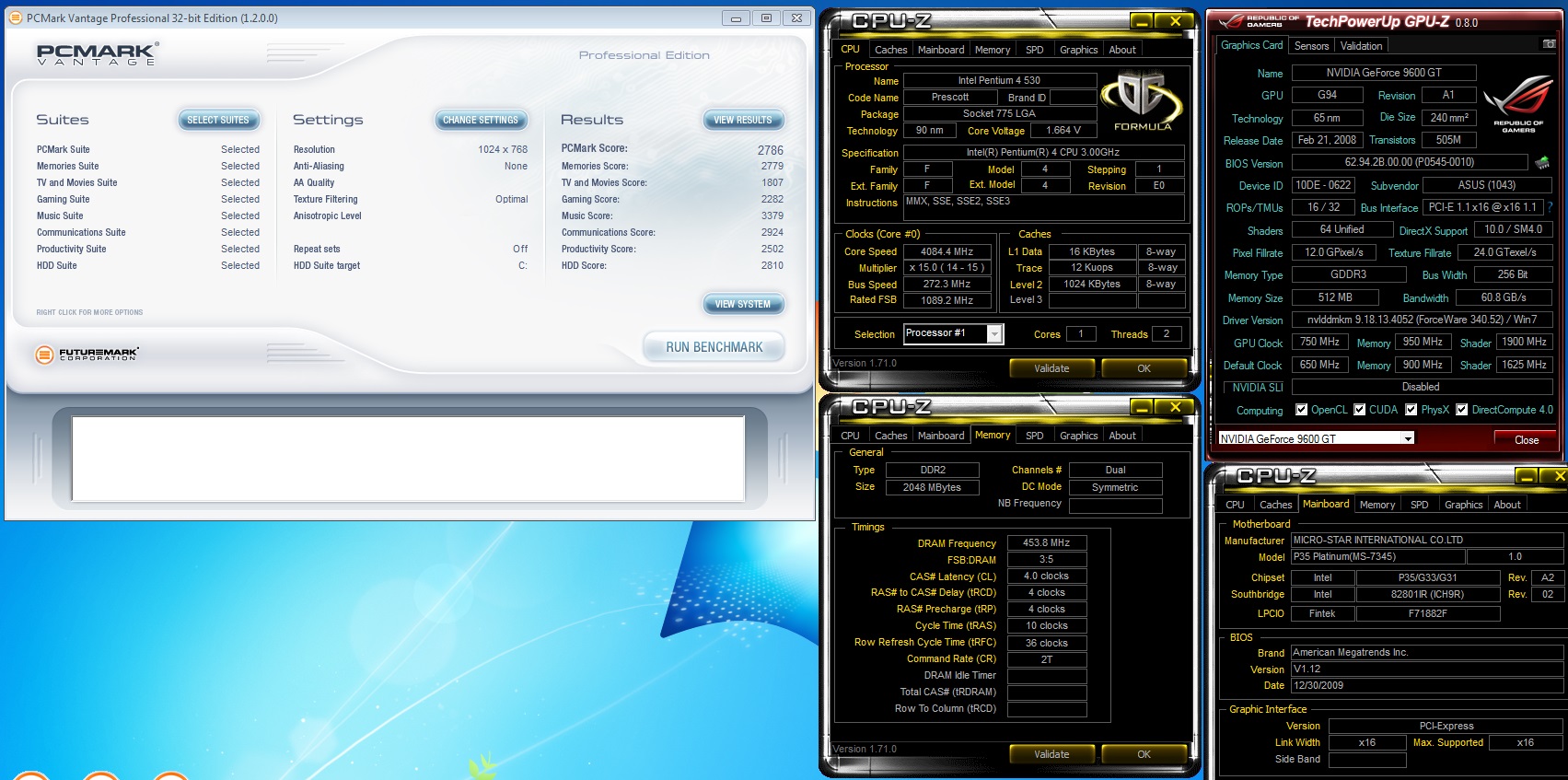Click the GPU Clock 750 MHz field
The width and height of the screenshot is (1568, 780).
pyautogui.click(x=1319, y=342)
